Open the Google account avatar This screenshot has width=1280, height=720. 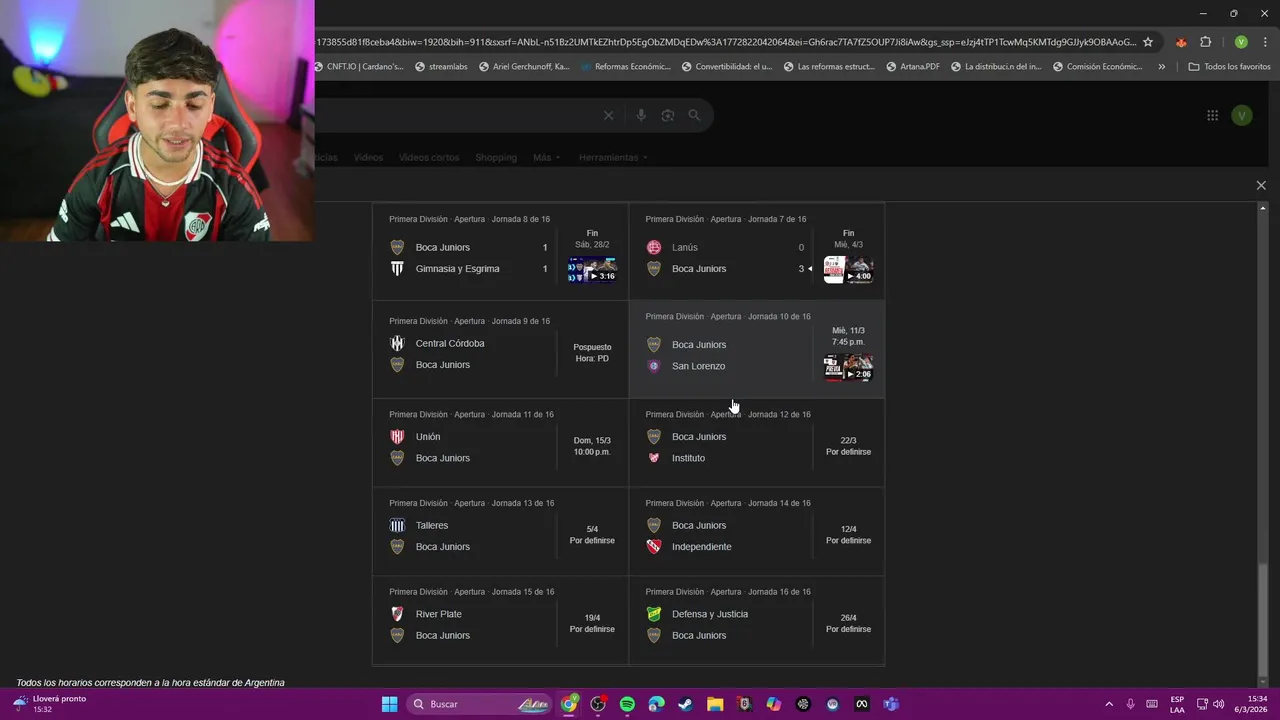(x=1241, y=115)
